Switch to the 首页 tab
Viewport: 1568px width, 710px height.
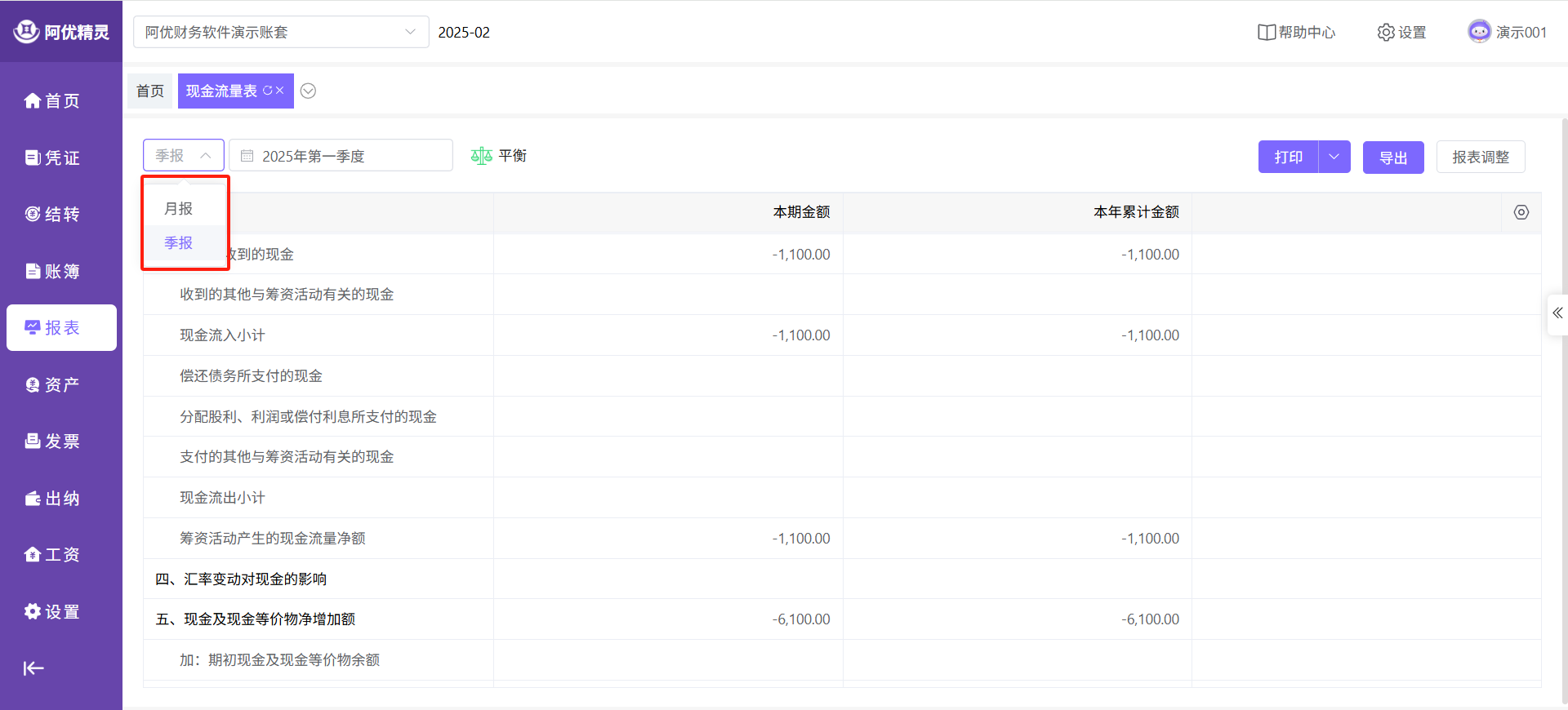tap(150, 91)
